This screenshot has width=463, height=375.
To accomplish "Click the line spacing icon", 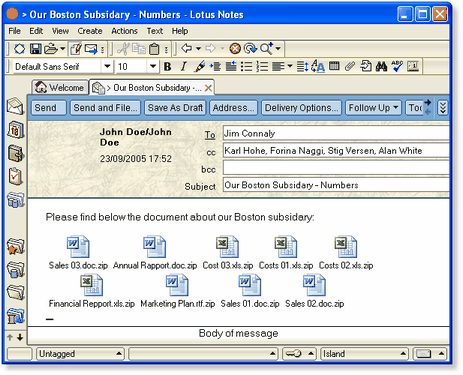I will [302, 67].
